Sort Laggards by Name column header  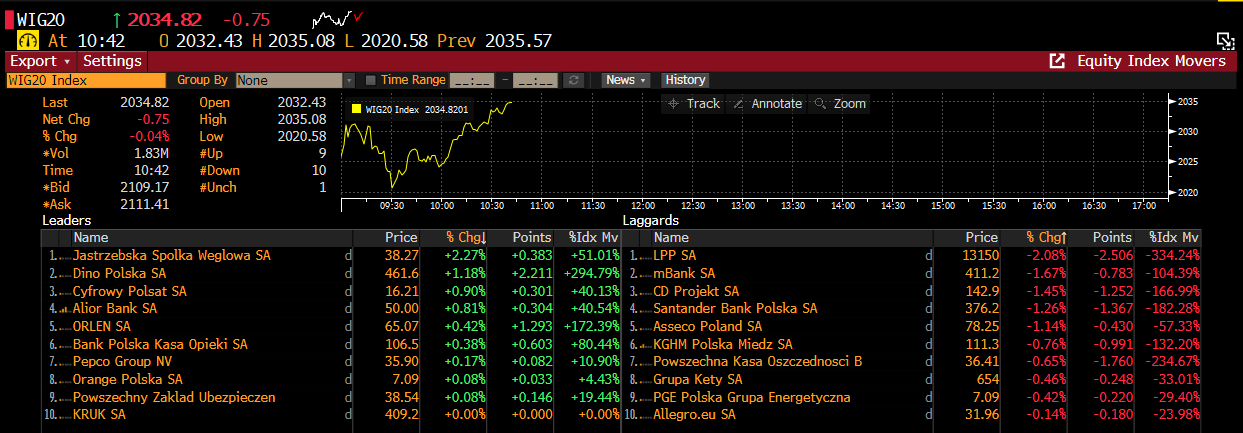671,238
